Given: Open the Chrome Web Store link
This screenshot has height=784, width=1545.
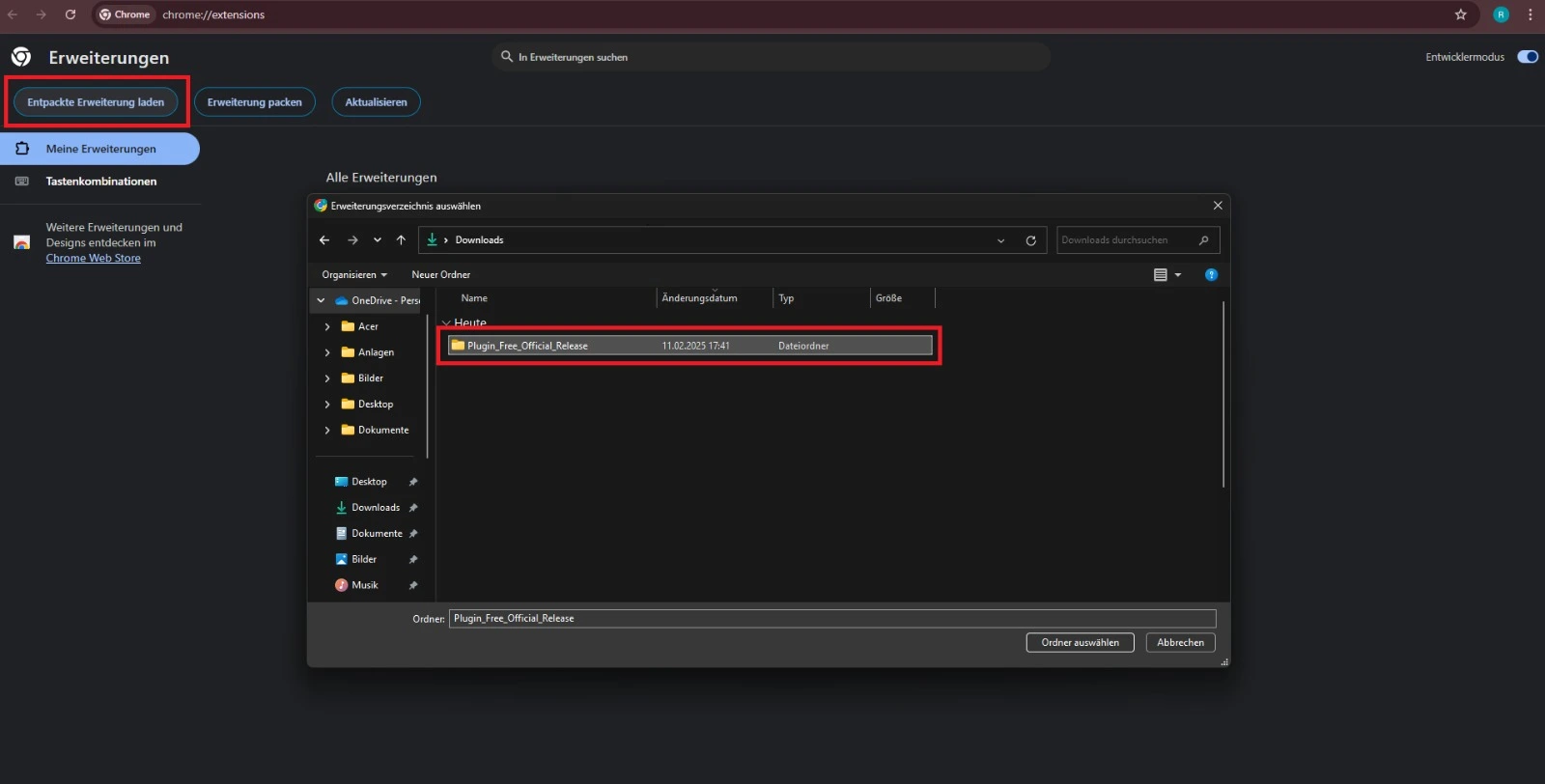Looking at the screenshot, I should (x=94, y=259).
